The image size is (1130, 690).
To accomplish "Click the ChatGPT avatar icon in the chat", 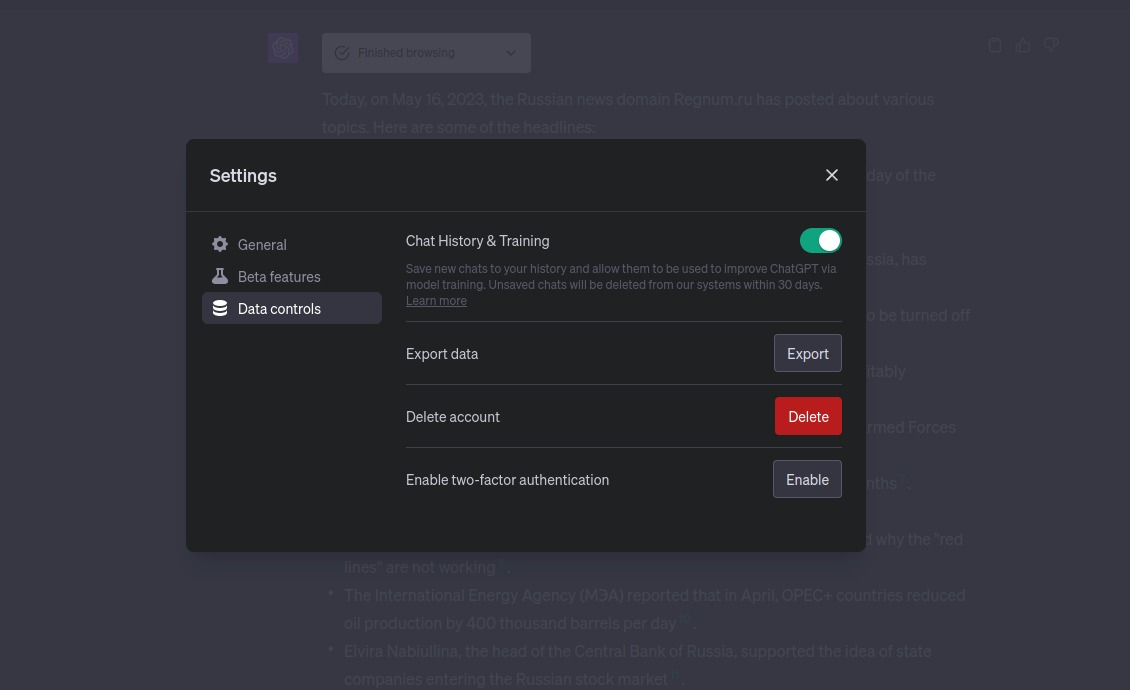I will point(282,48).
